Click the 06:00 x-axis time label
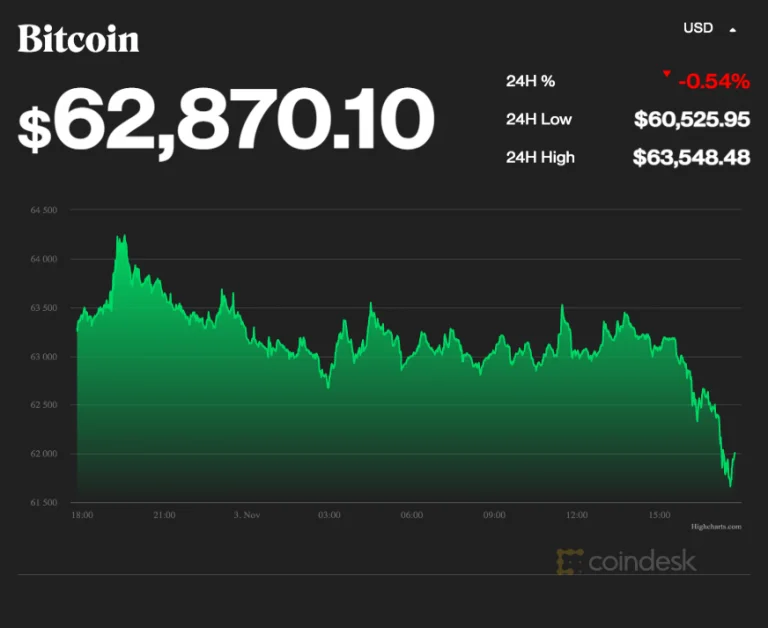 (x=411, y=515)
